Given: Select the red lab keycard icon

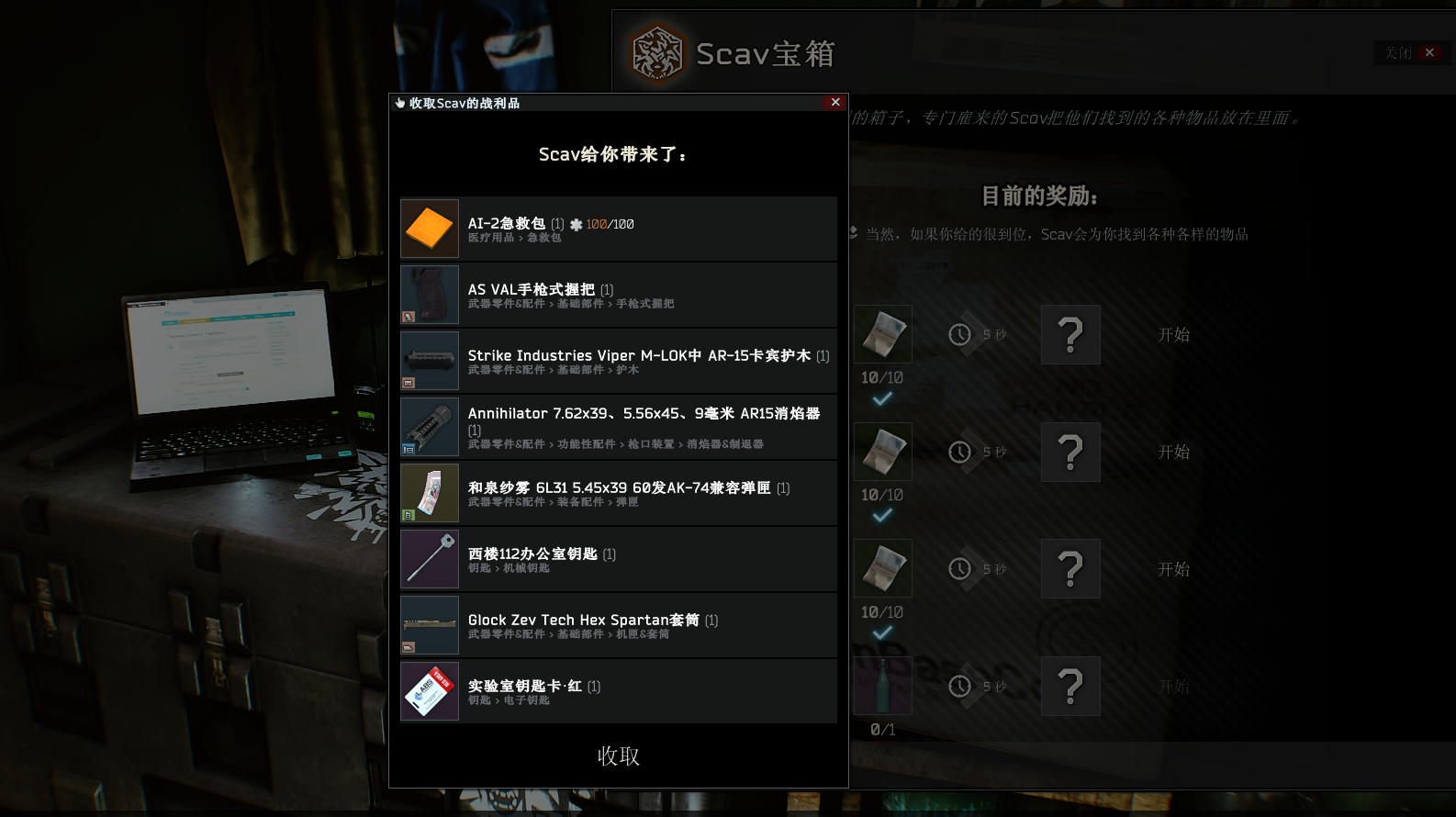Looking at the screenshot, I should tap(430, 691).
